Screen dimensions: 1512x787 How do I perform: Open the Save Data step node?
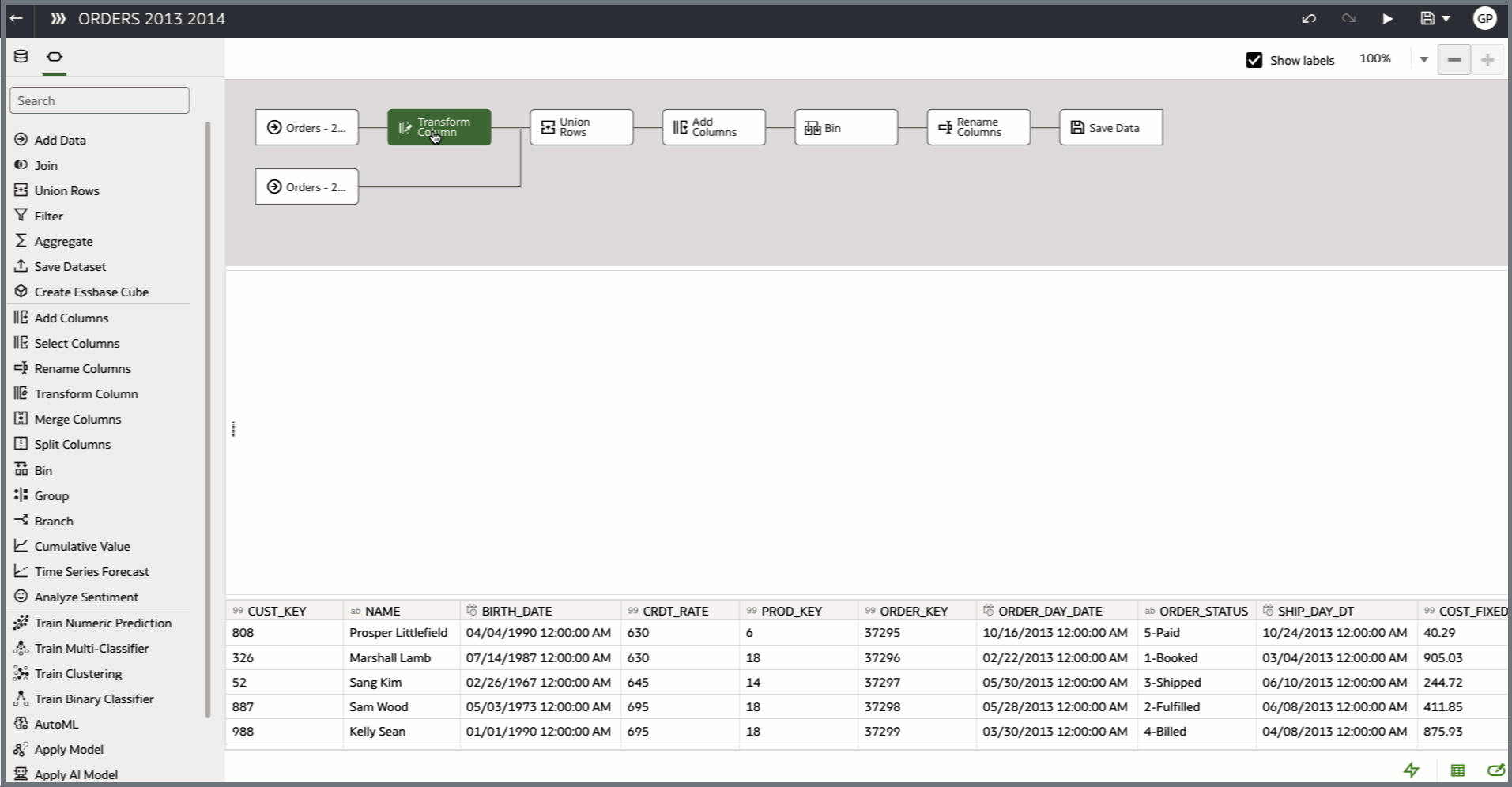tap(1110, 127)
